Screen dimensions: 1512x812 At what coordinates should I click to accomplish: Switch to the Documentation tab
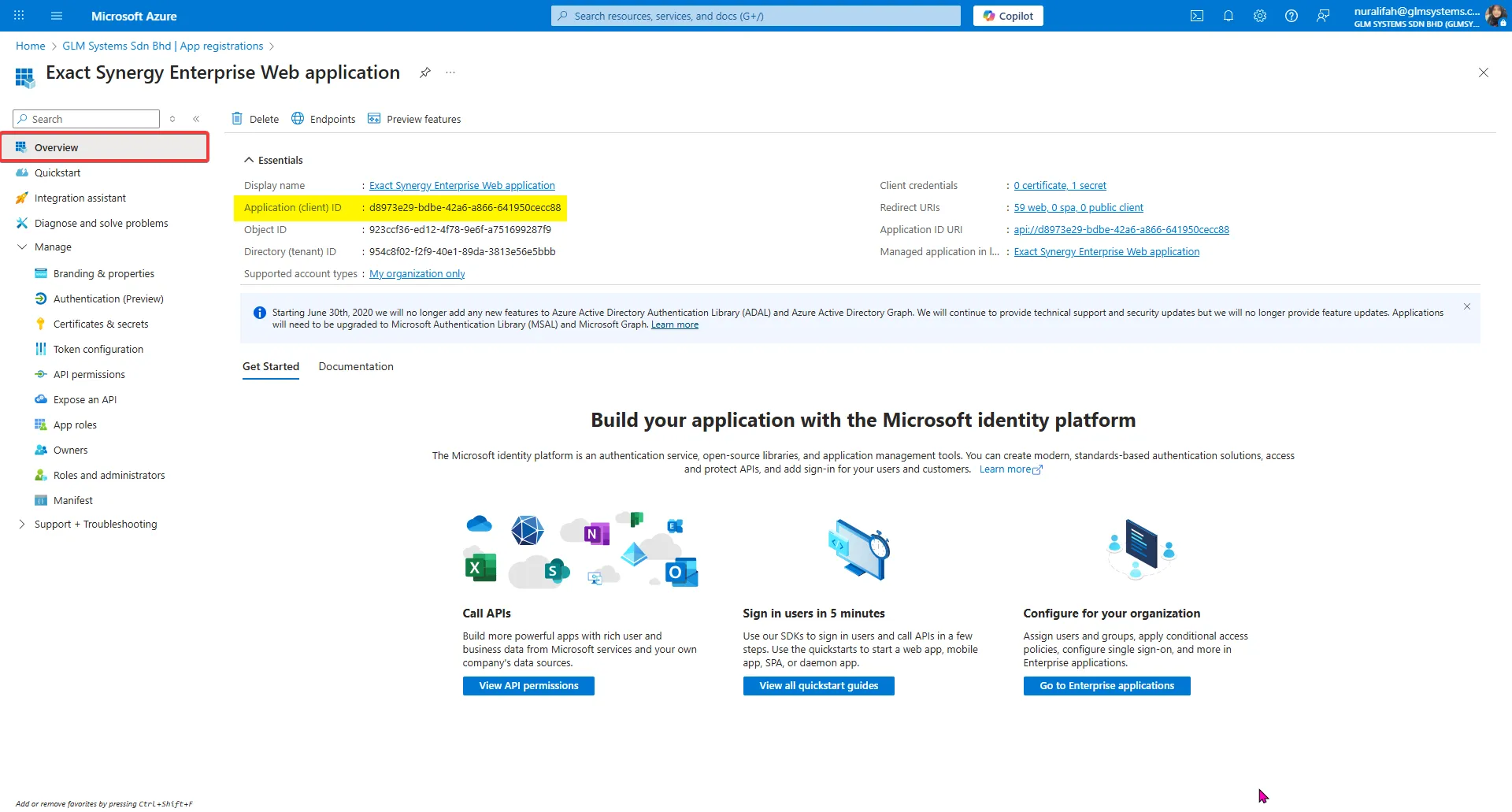point(356,366)
